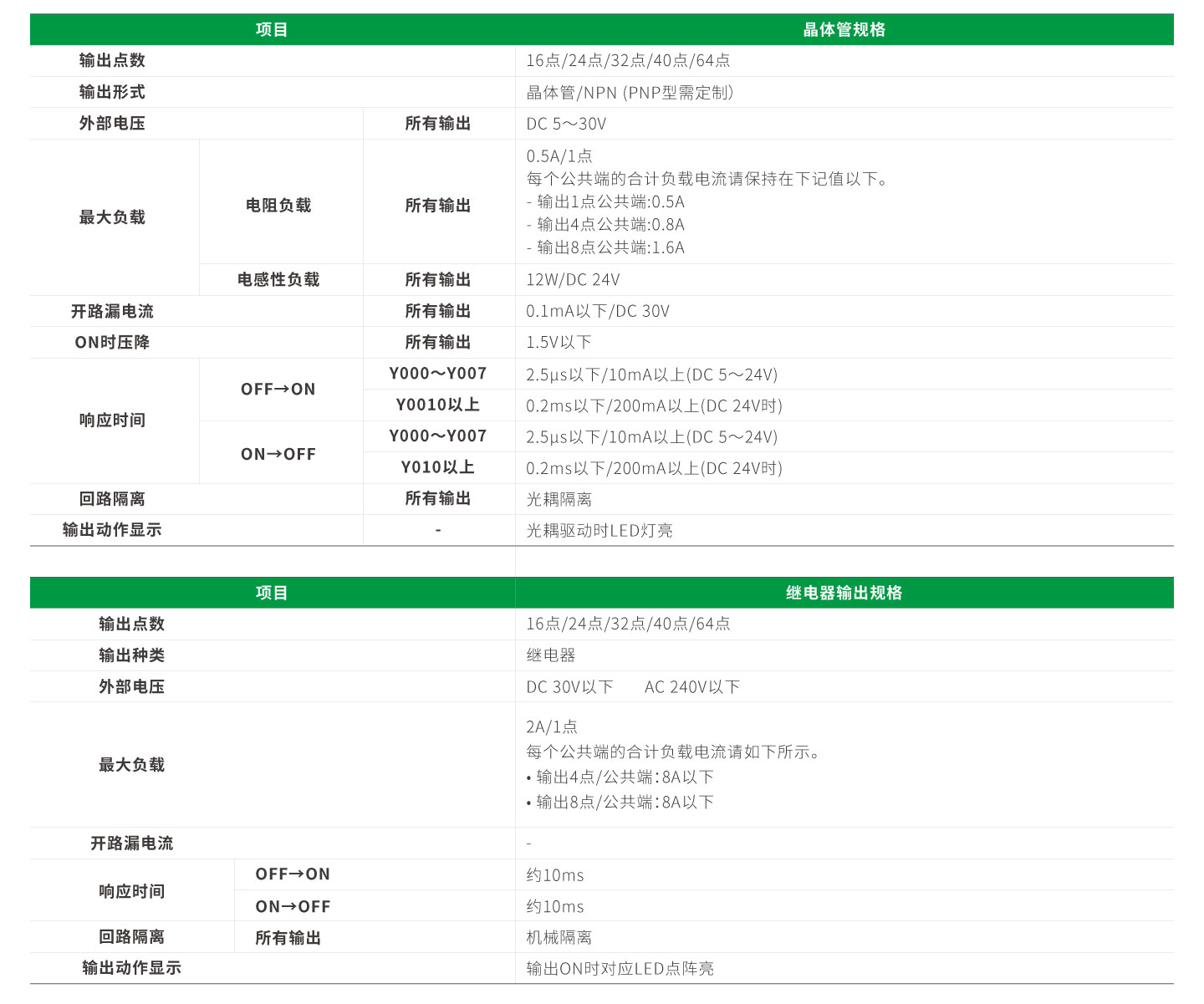The width and height of the screenshot is (1204, 1004).
Task: Click the 最大负载 row label in first table
Action: 112,216
